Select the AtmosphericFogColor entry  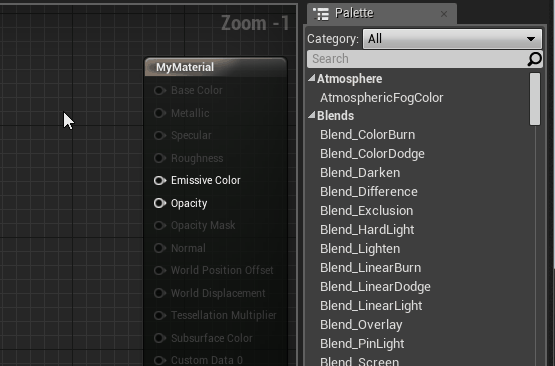tap(382, 98)
